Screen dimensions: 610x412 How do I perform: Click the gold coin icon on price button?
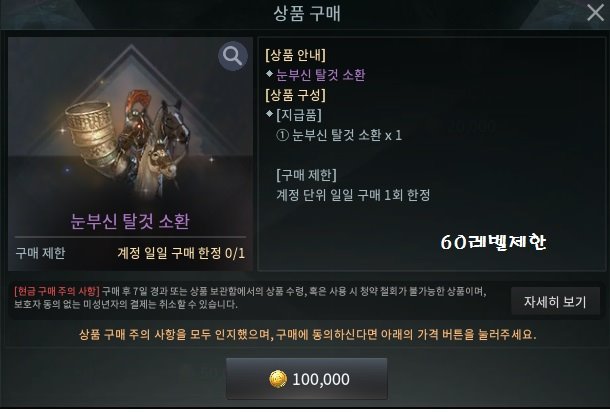(278, 379)
